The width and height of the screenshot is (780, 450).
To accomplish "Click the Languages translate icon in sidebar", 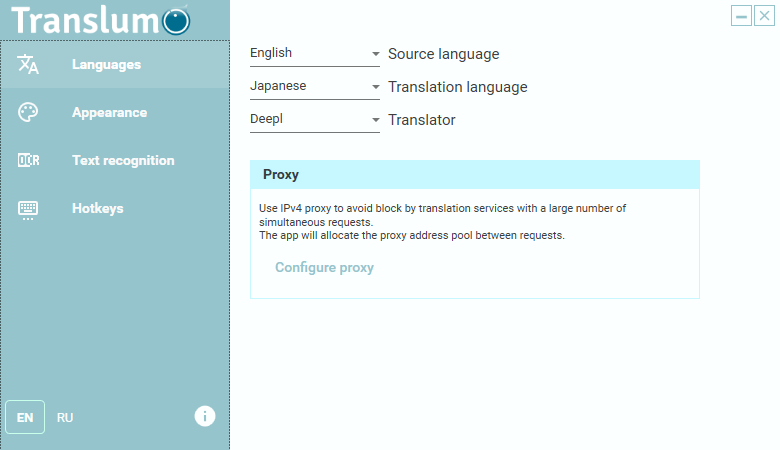I will pyautogui.click(x=28, y=65).
